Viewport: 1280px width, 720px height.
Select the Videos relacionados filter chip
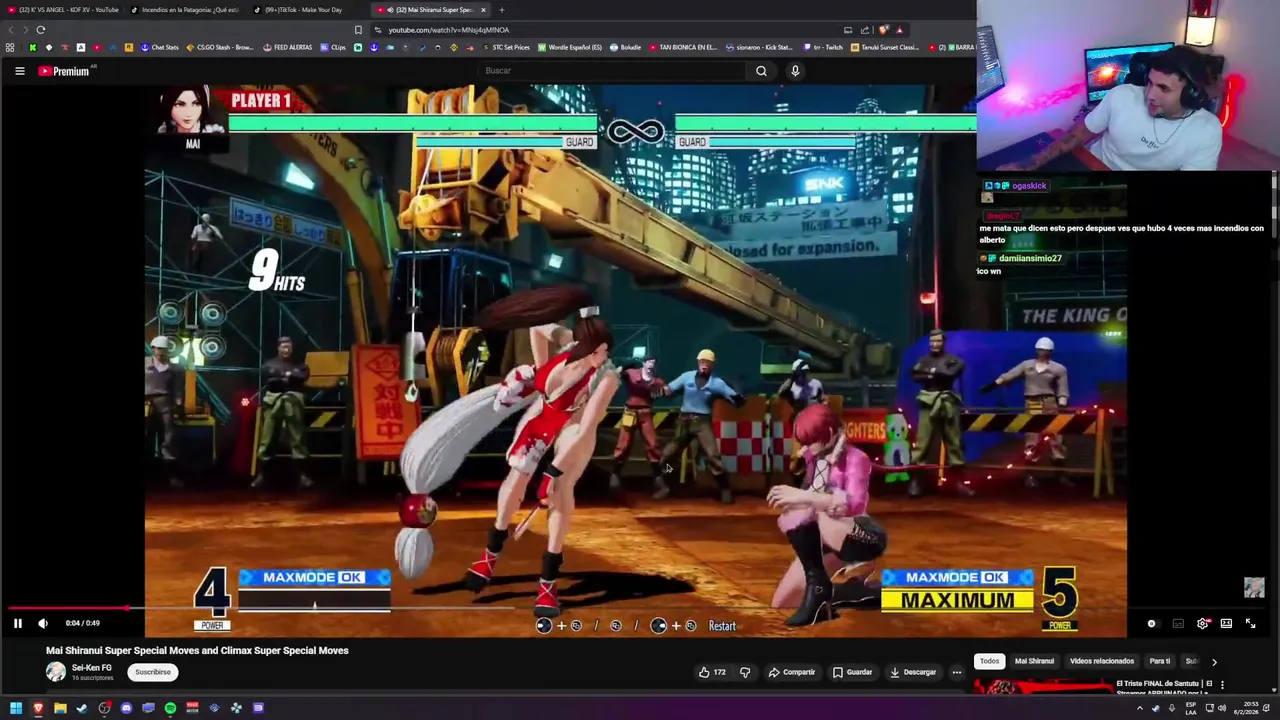coord(1102,661)
